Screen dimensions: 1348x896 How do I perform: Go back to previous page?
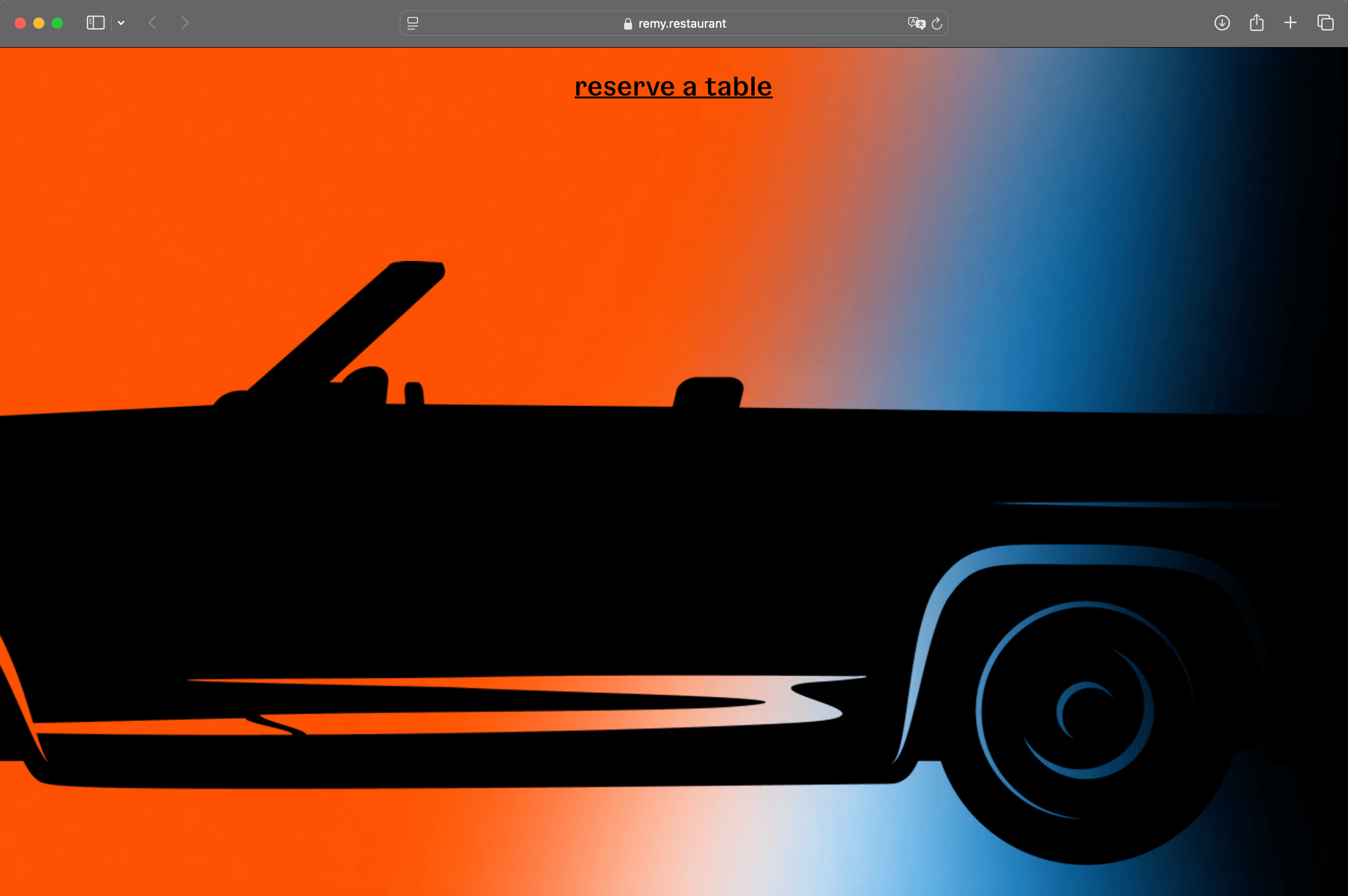[x=152, y=23]
